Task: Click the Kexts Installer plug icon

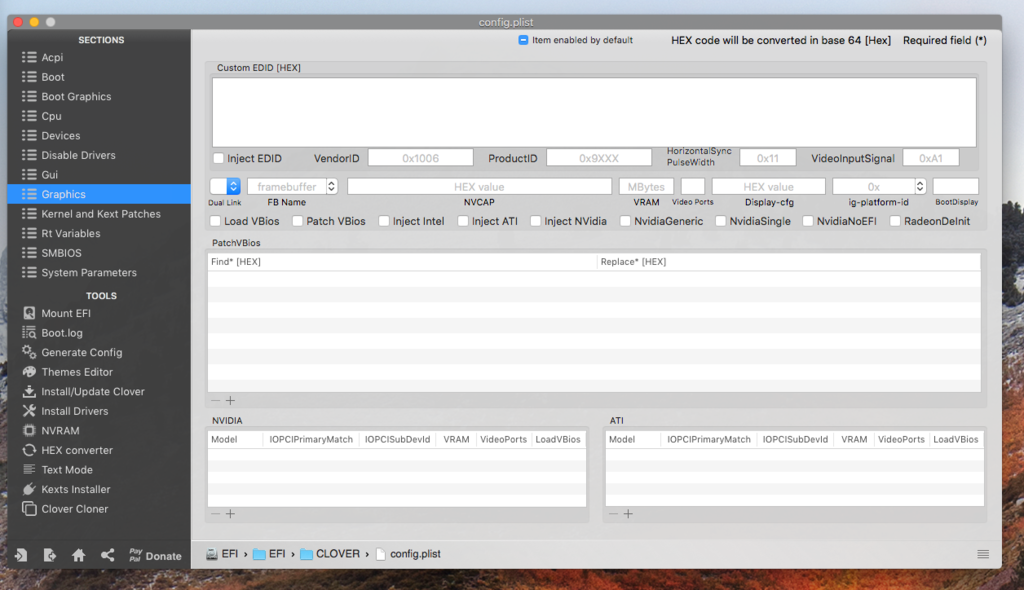Action: click(29, 489)
